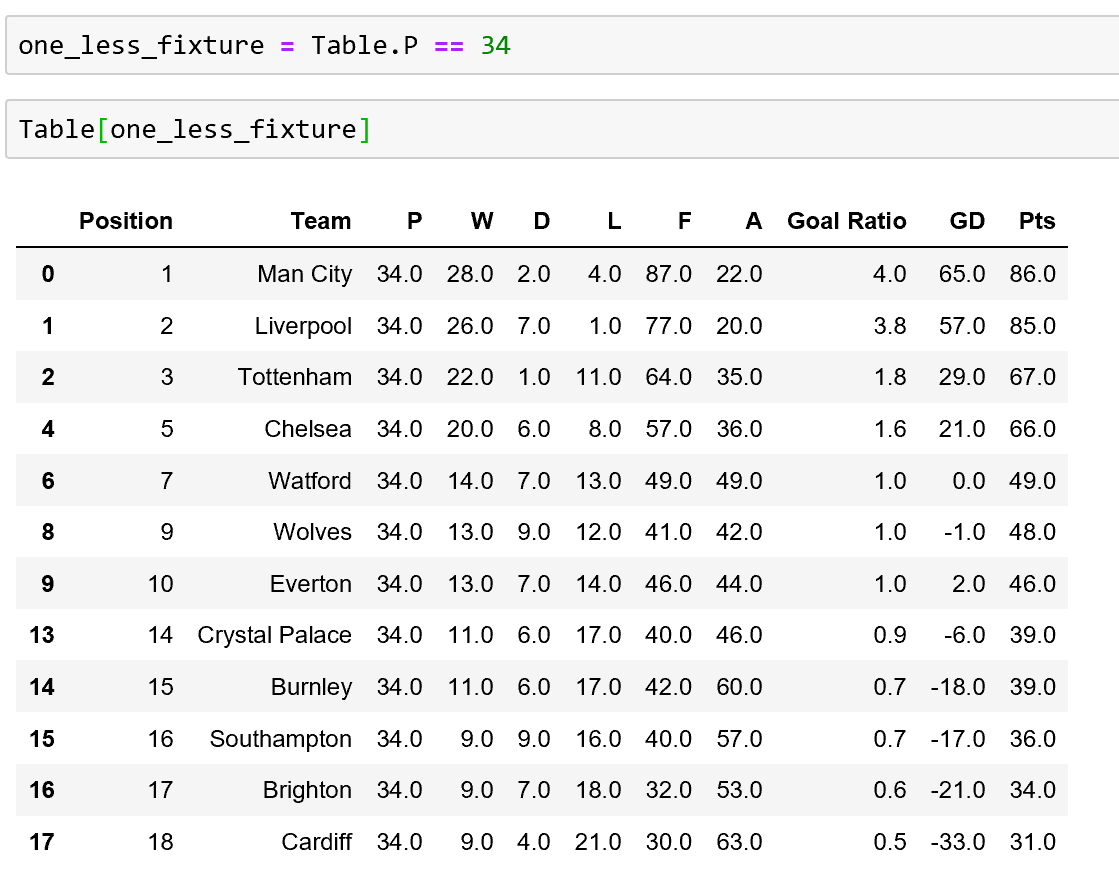Click the Goal Ratio column header
1119x891 pixels.
point(846,221)
